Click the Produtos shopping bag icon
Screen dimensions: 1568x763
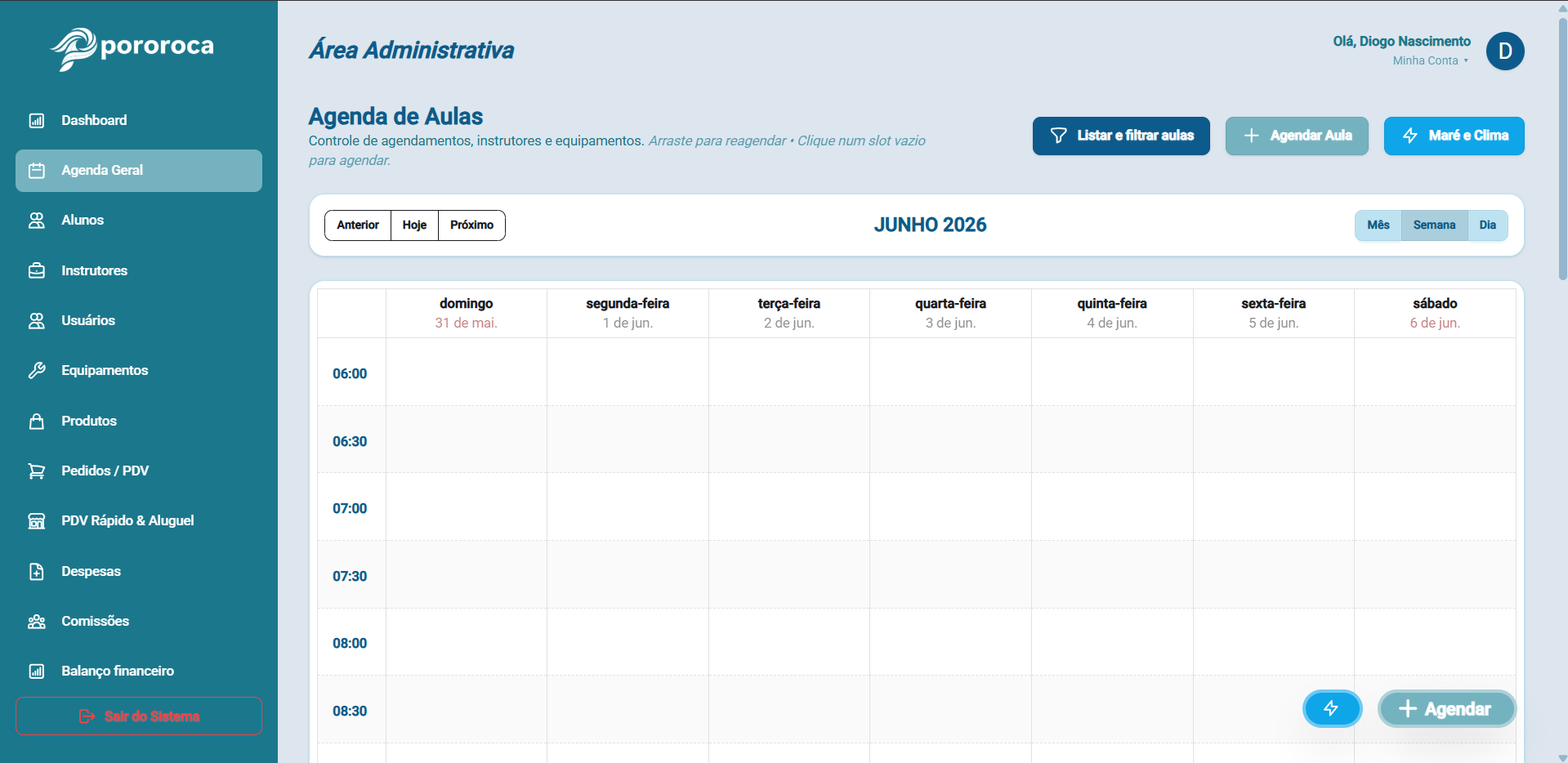pyautogui.click(x=37, y=422)
